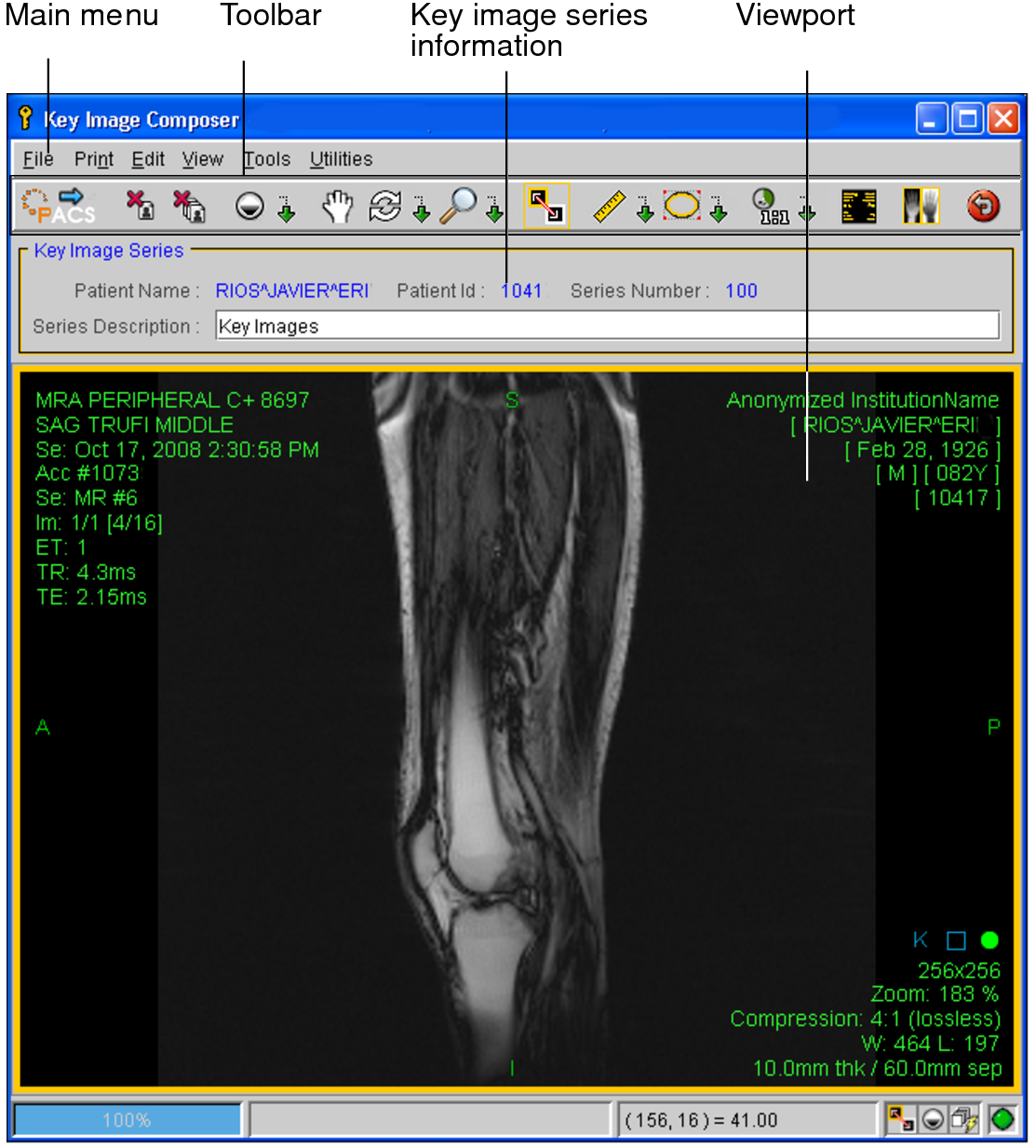Expand the window/level presets dropdown arrow
Viewport: 1036px width, 1148px height.
pyautogui.click(x=287, y=210)
